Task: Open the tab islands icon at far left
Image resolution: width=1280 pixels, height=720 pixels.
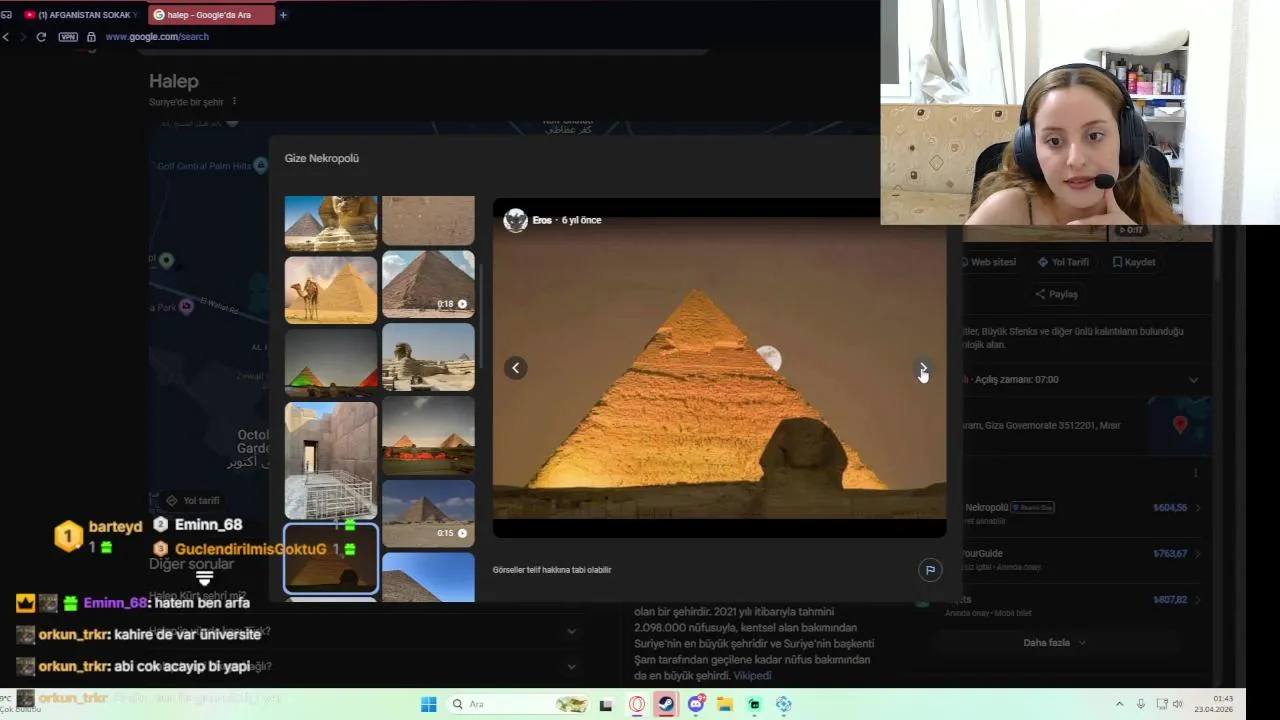Action: [x=6, y=15]
